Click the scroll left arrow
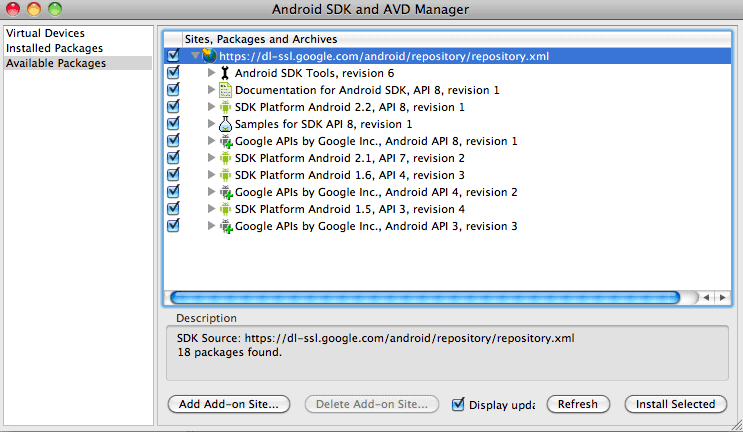 point(707,297)
